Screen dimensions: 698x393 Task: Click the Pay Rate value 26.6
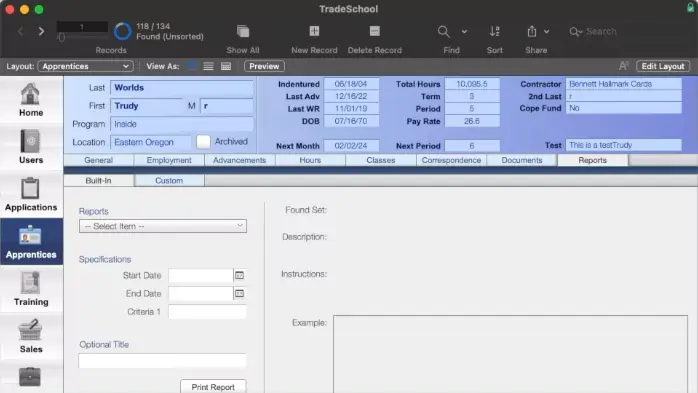pyautogui.click(x=472, y=121)
